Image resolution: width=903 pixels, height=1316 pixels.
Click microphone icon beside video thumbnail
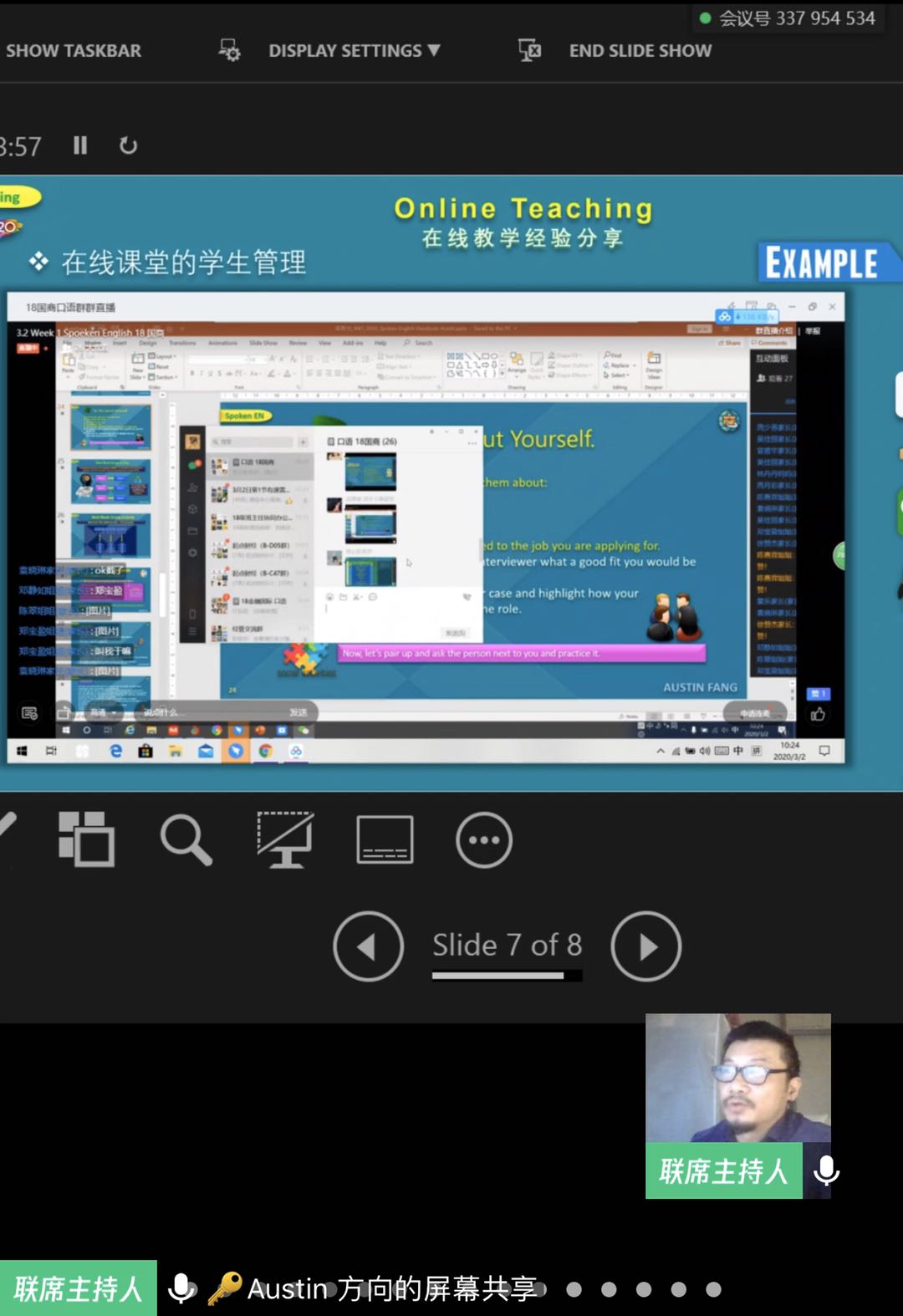(826, 1171)
